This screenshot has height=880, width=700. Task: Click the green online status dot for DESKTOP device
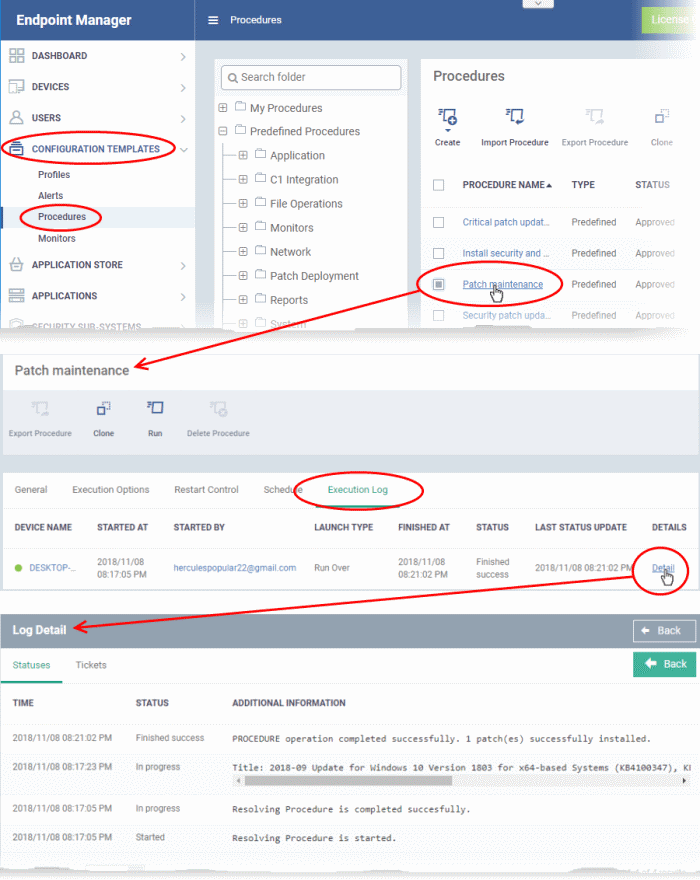tap(19, 568)
